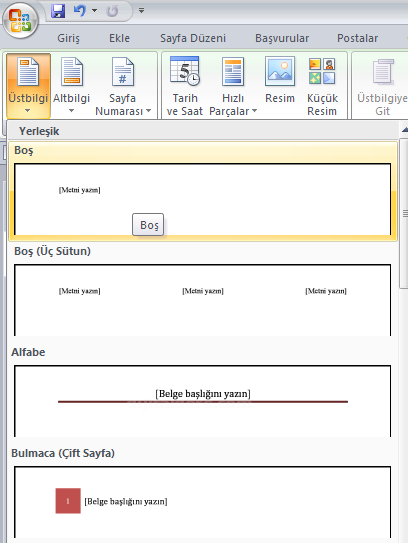The height and width of the screenshot is (544, 408).
Task: Customize the Quick Access Toolbar arrow
Action: pos(141,11)
